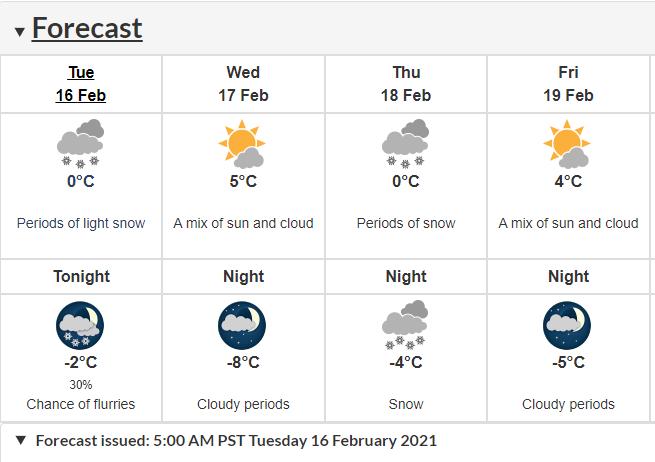Select the Wed 17 Feb column header

(x=243, y=84)
